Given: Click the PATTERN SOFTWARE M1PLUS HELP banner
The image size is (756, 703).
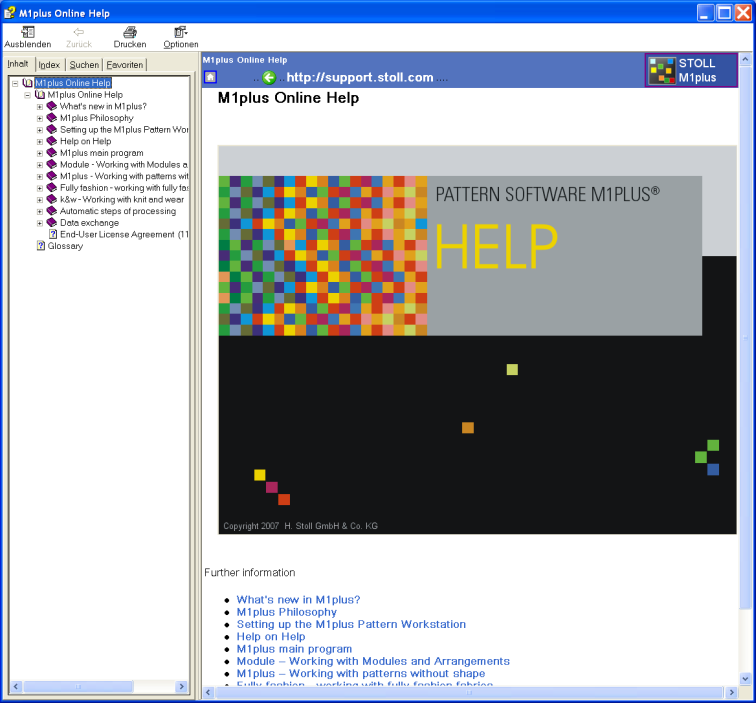Looking at the screenshot, I should pos(477,340).
